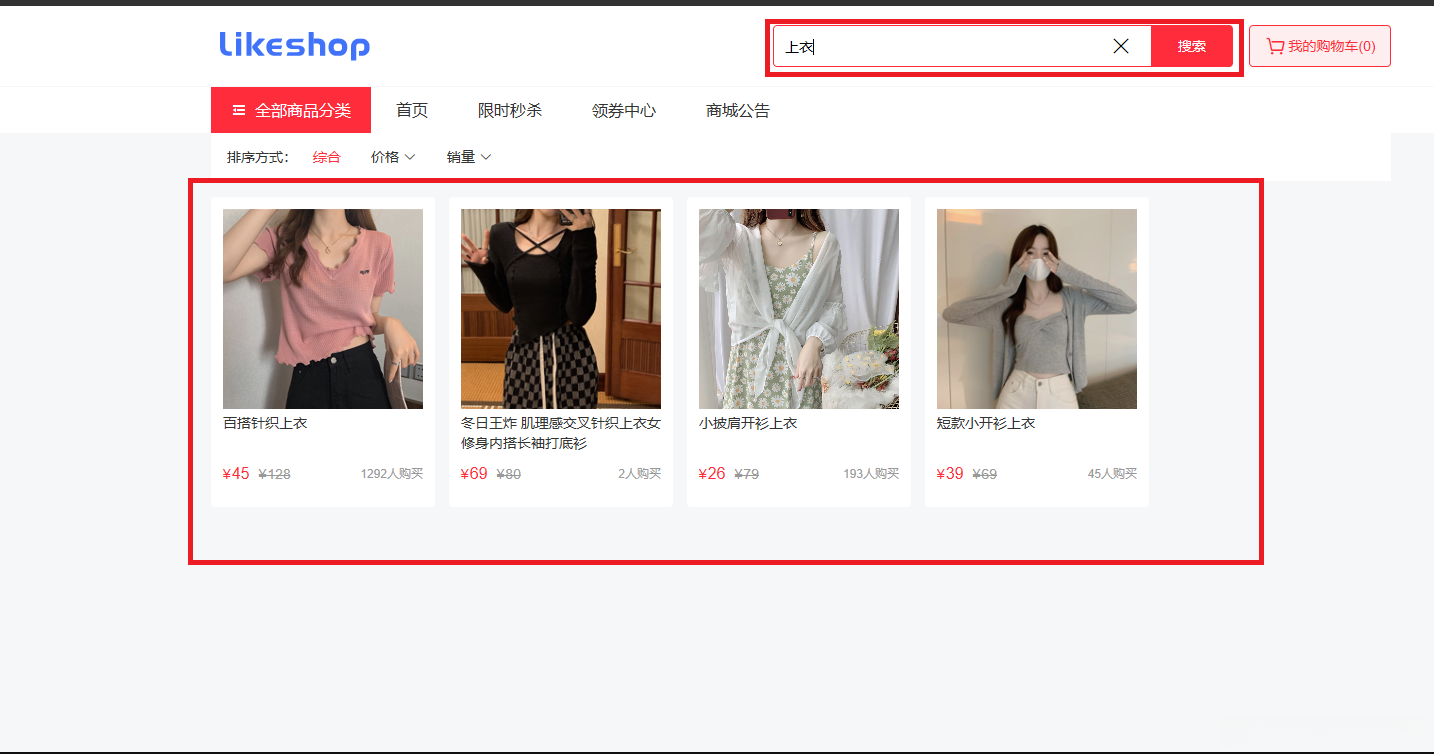Click the ¥69 sale price
Image resolution: width=1434 pixels, height=754 pixels.
[474, 474]
